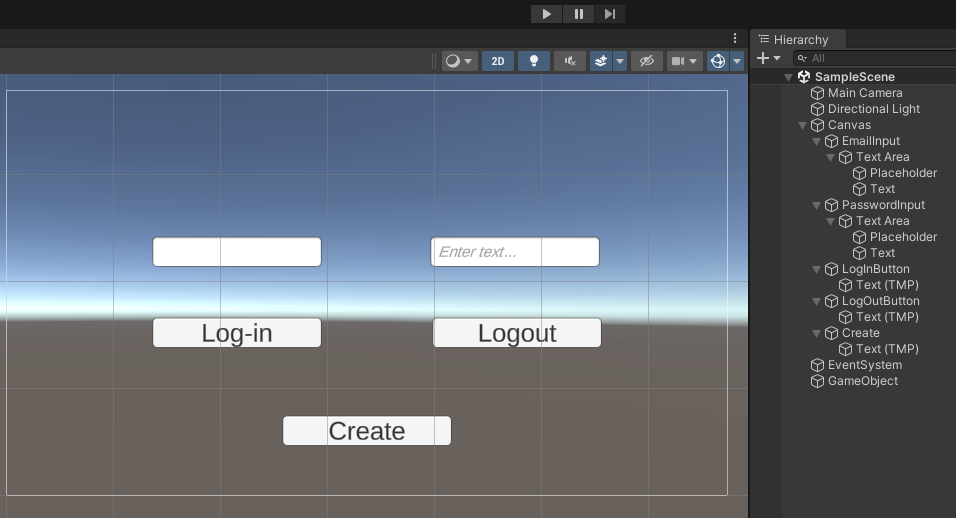Toggle scene lighting with the bulb icon
The width and height of the screenshot is (956, 518).
(x=533, y=61)
